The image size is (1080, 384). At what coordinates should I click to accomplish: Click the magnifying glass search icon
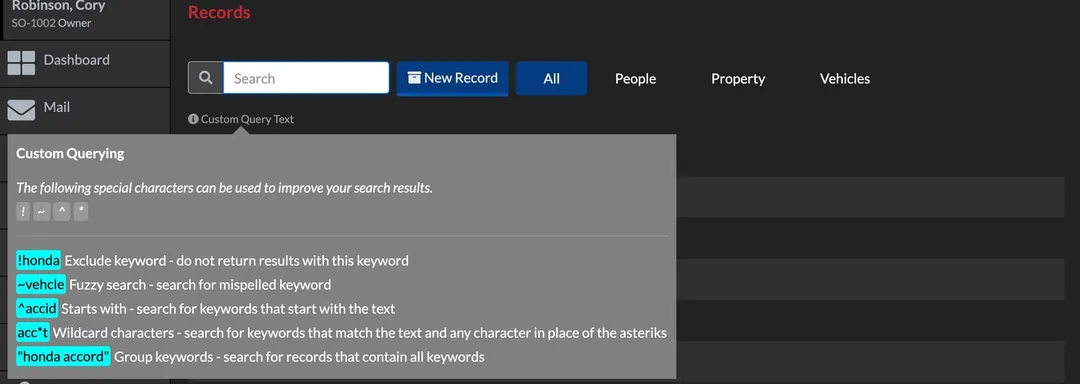coord(205,78)
